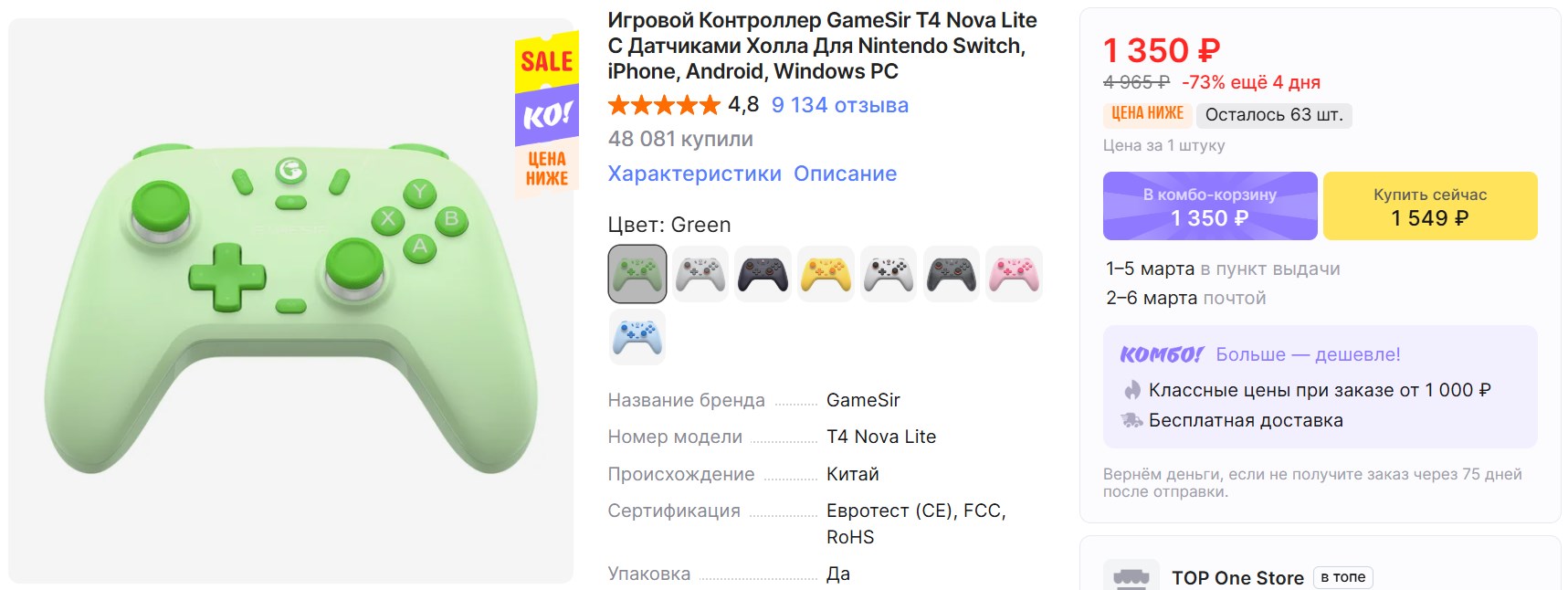Open the TOP One Store seller page
The width and height of the screenshot is (1568, 590).
tap(1237, 578)
